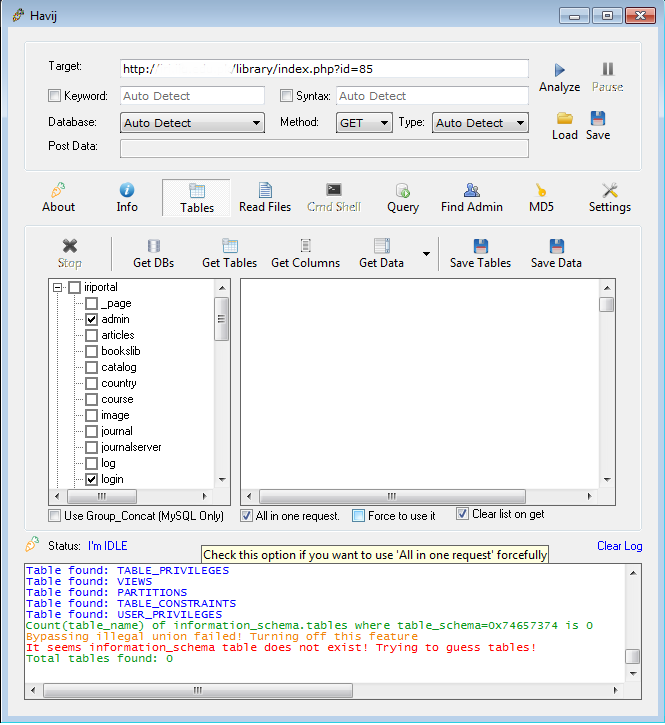This screenshot has height=725, width=665.
Task: Switch to the Query tab
Action: click(x=403, y=198)
